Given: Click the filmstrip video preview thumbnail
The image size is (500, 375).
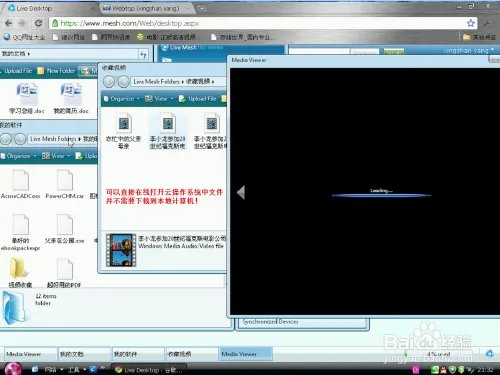Looking at the screenshot, I should tap(121, 250).
